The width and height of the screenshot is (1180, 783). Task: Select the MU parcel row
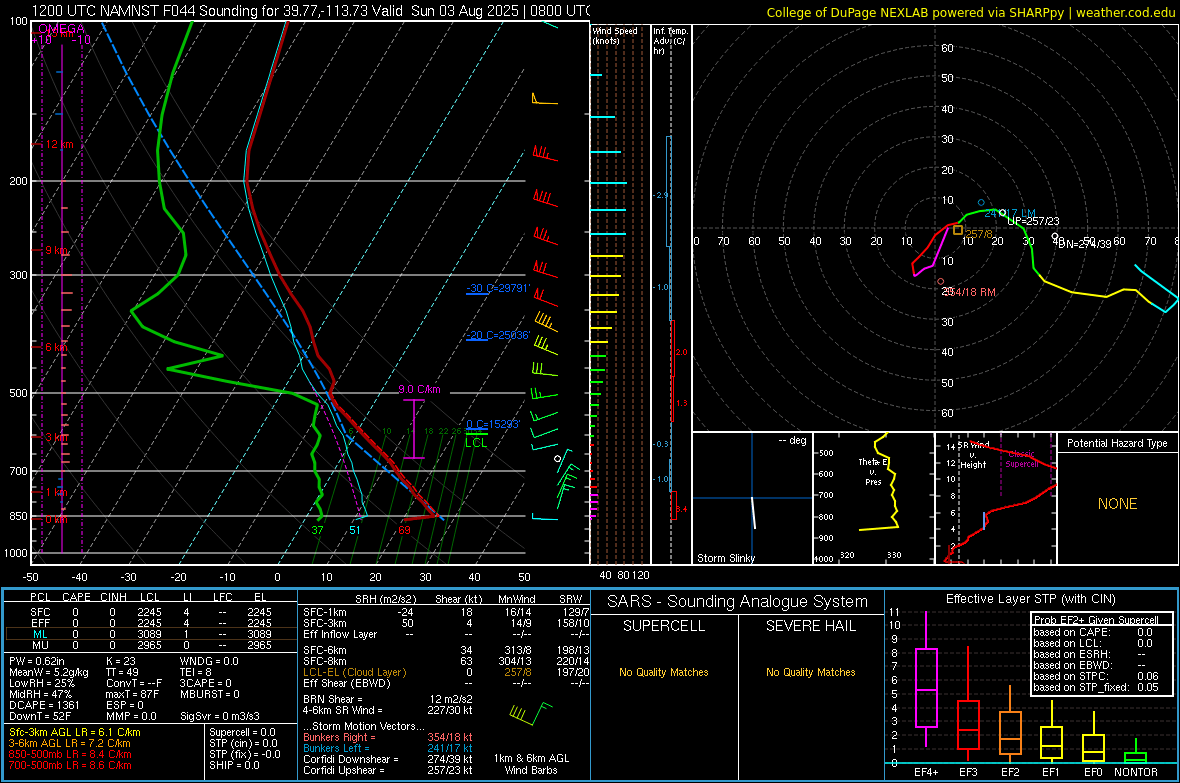151,645
